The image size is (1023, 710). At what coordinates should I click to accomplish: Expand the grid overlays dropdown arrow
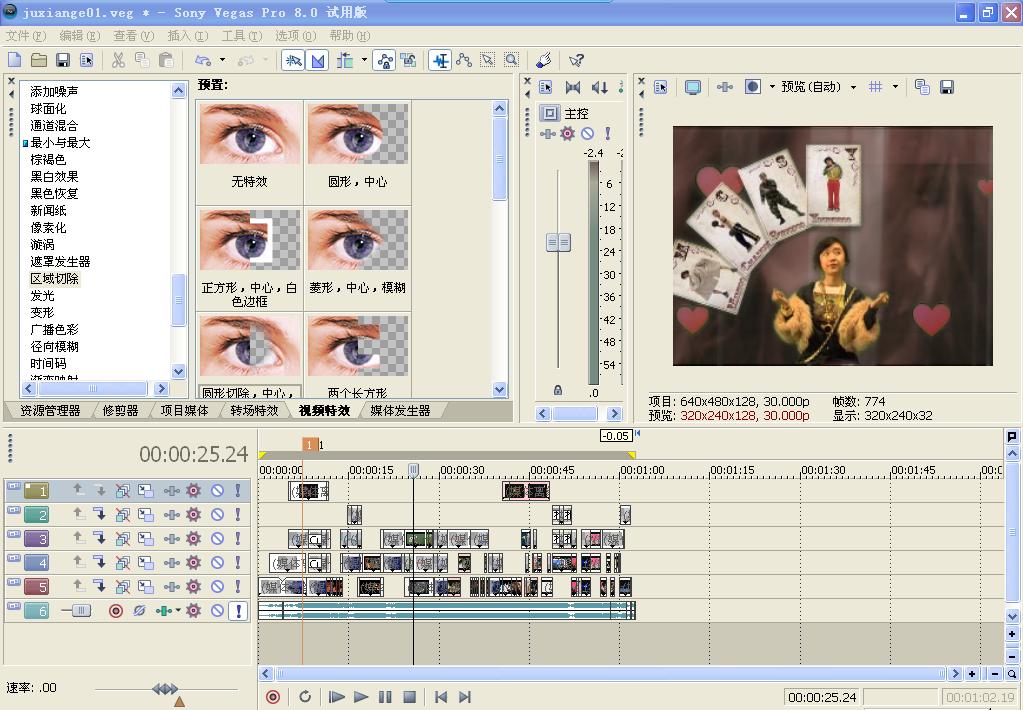tap(895, 87)
